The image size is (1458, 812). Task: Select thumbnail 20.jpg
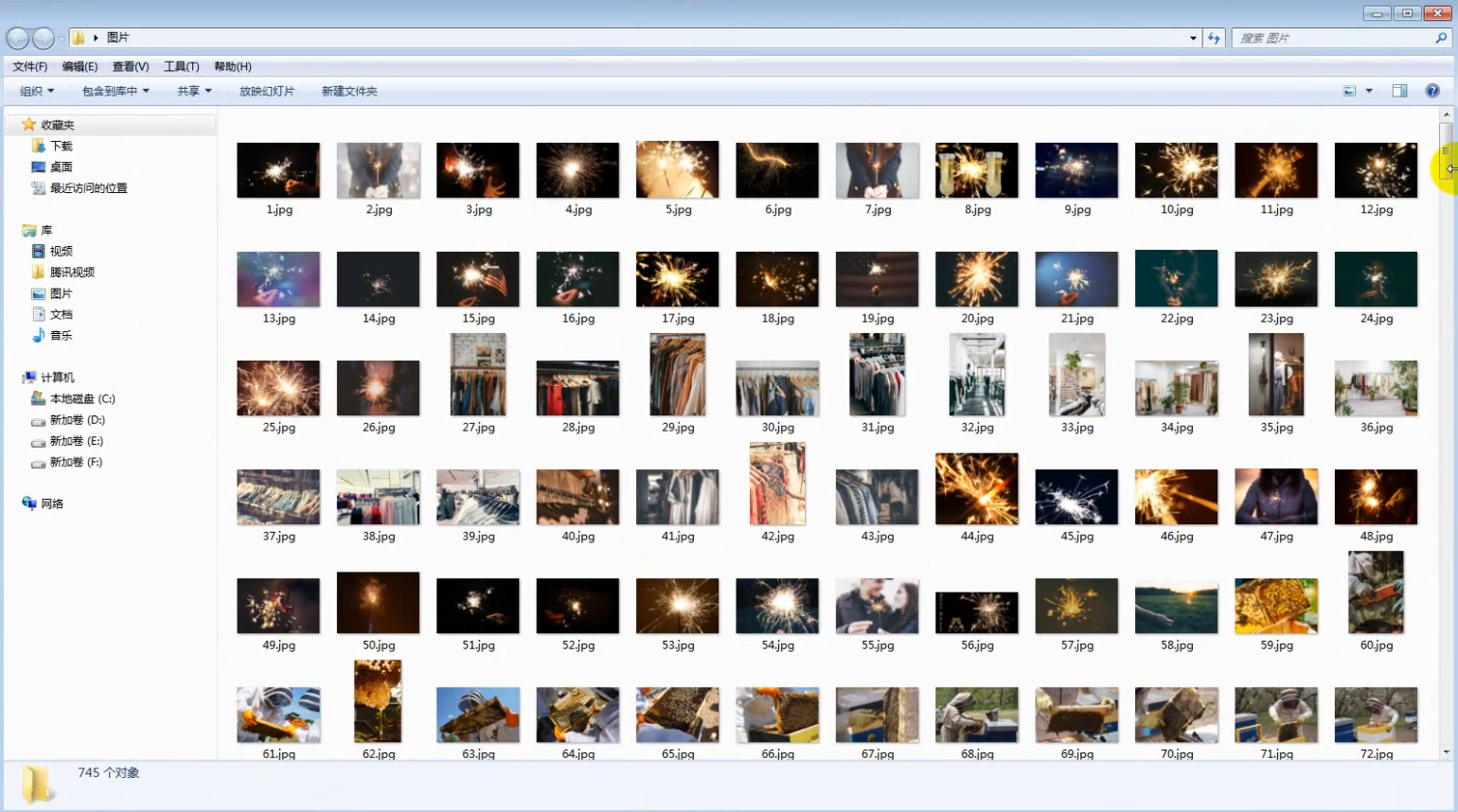(x=977, y=279)
